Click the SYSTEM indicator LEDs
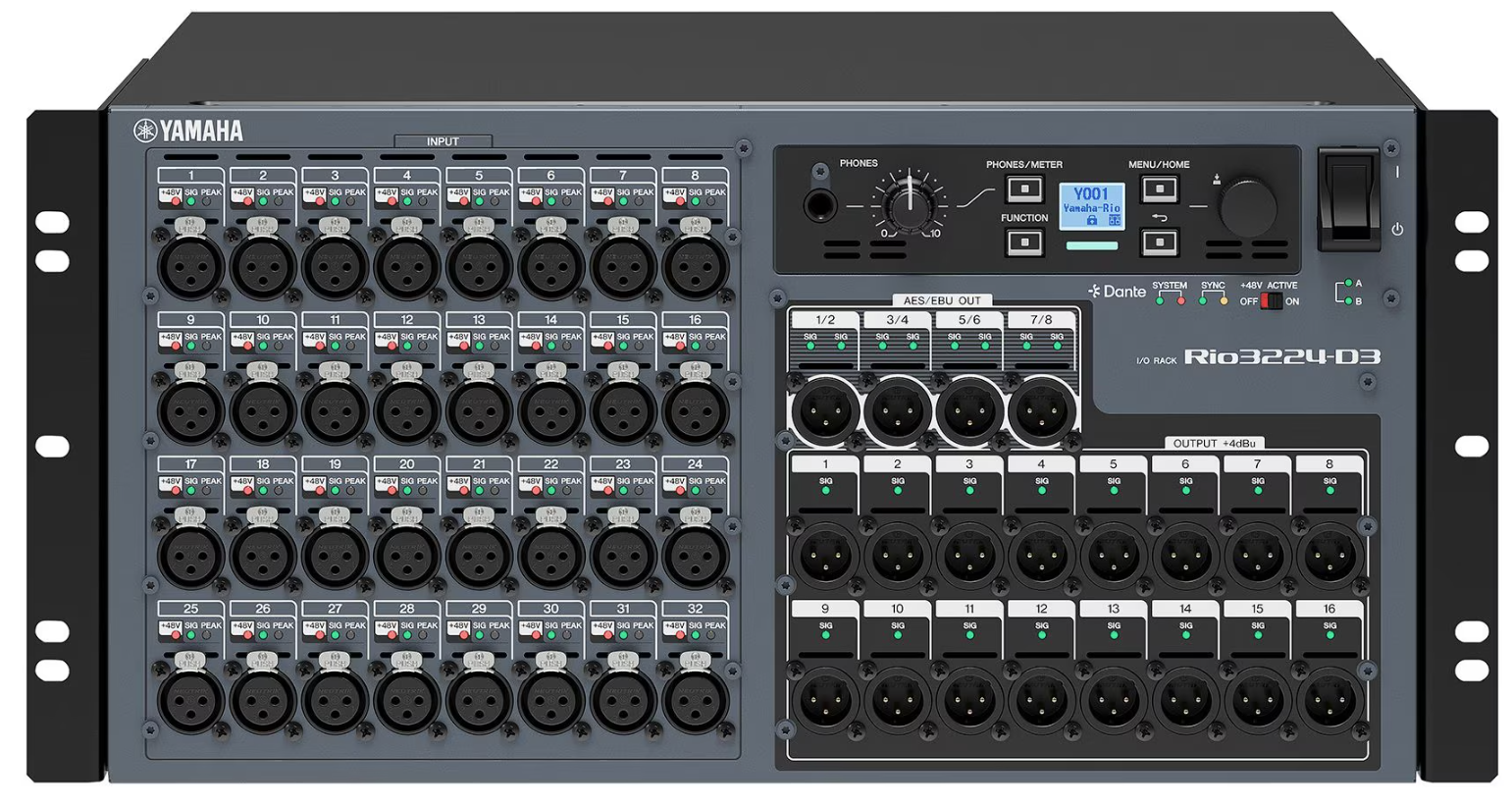The width and height of the screenshot is (1512, 807). (1170, 300)
